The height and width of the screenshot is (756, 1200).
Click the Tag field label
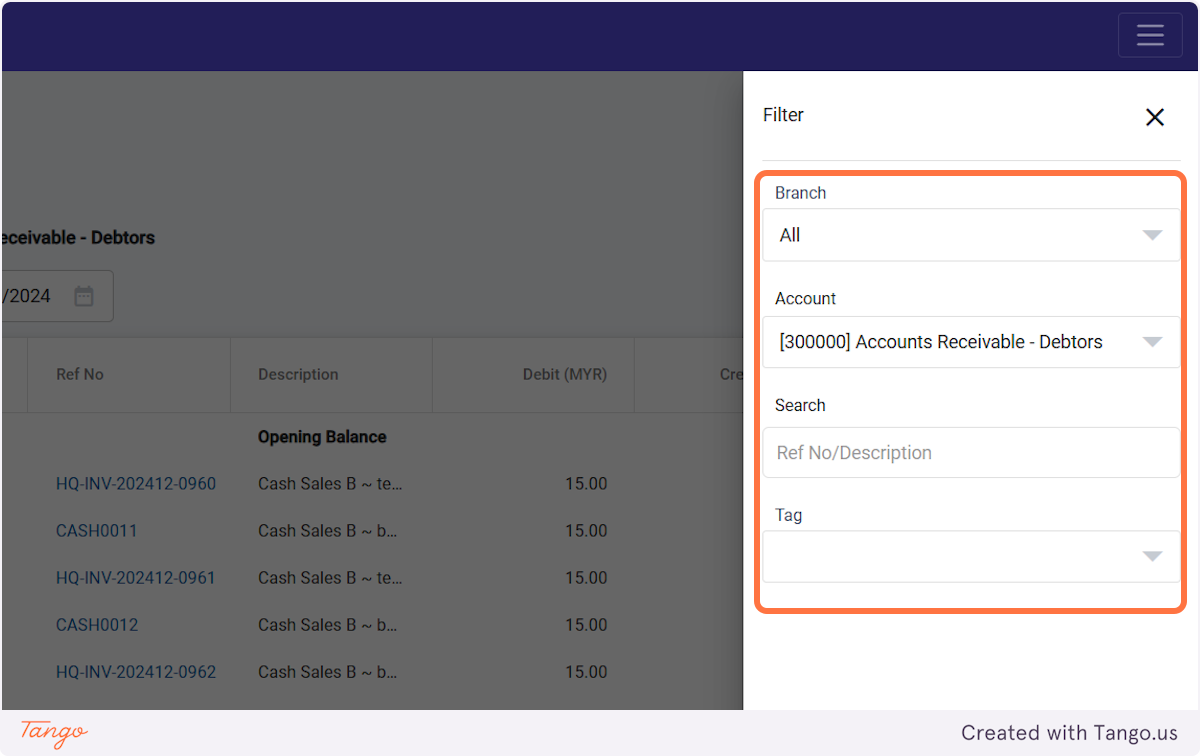pyautogui.click(x=789, y=515)
